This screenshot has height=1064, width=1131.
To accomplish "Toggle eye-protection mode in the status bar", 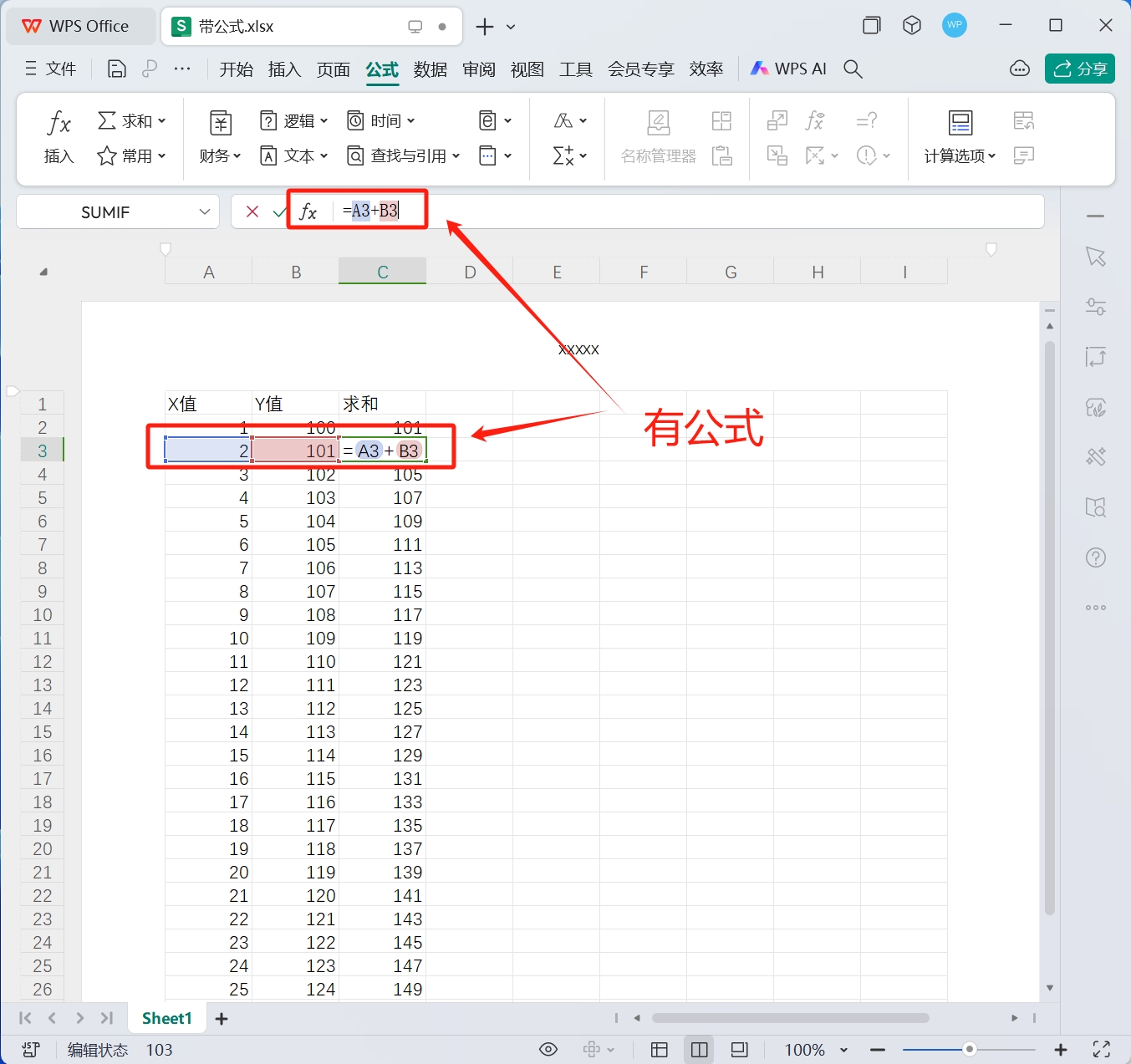I will (548, 1049).
